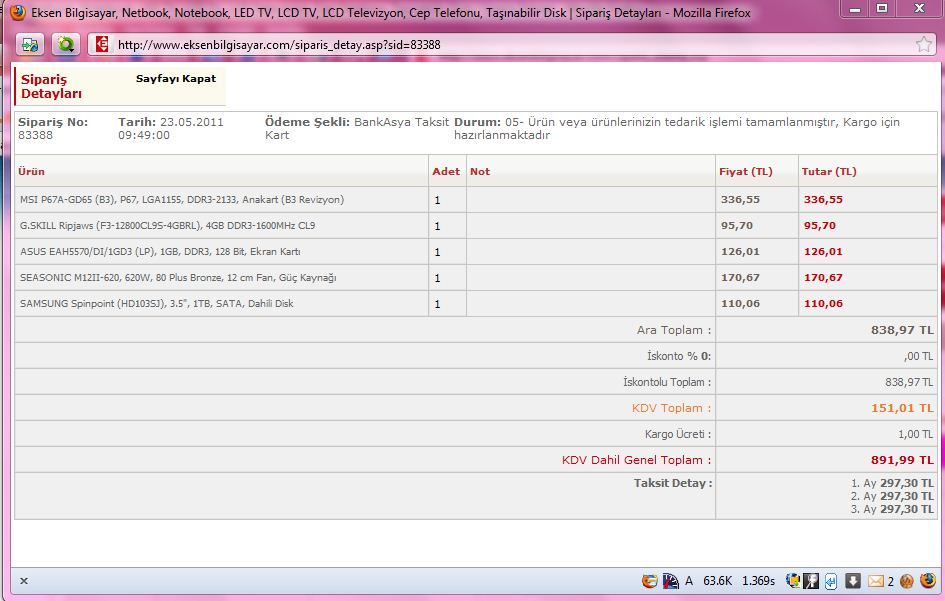Click into the URL address field
This screenshot has height=601, width=945.
[x=512, y=45]
